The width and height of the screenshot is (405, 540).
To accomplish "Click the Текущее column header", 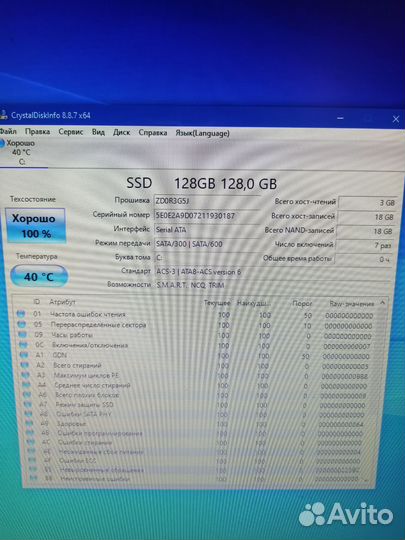I will (217, 303).
